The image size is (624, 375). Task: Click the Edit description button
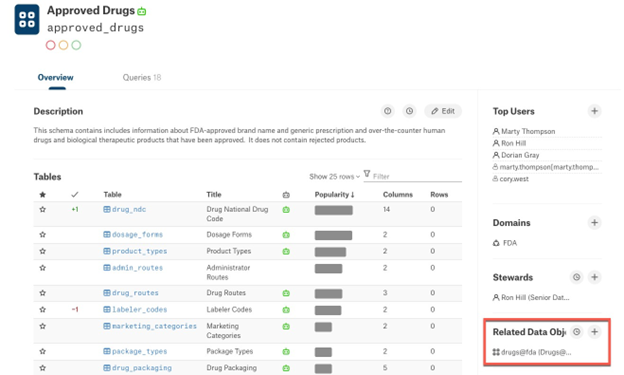(x=443, y=111)
